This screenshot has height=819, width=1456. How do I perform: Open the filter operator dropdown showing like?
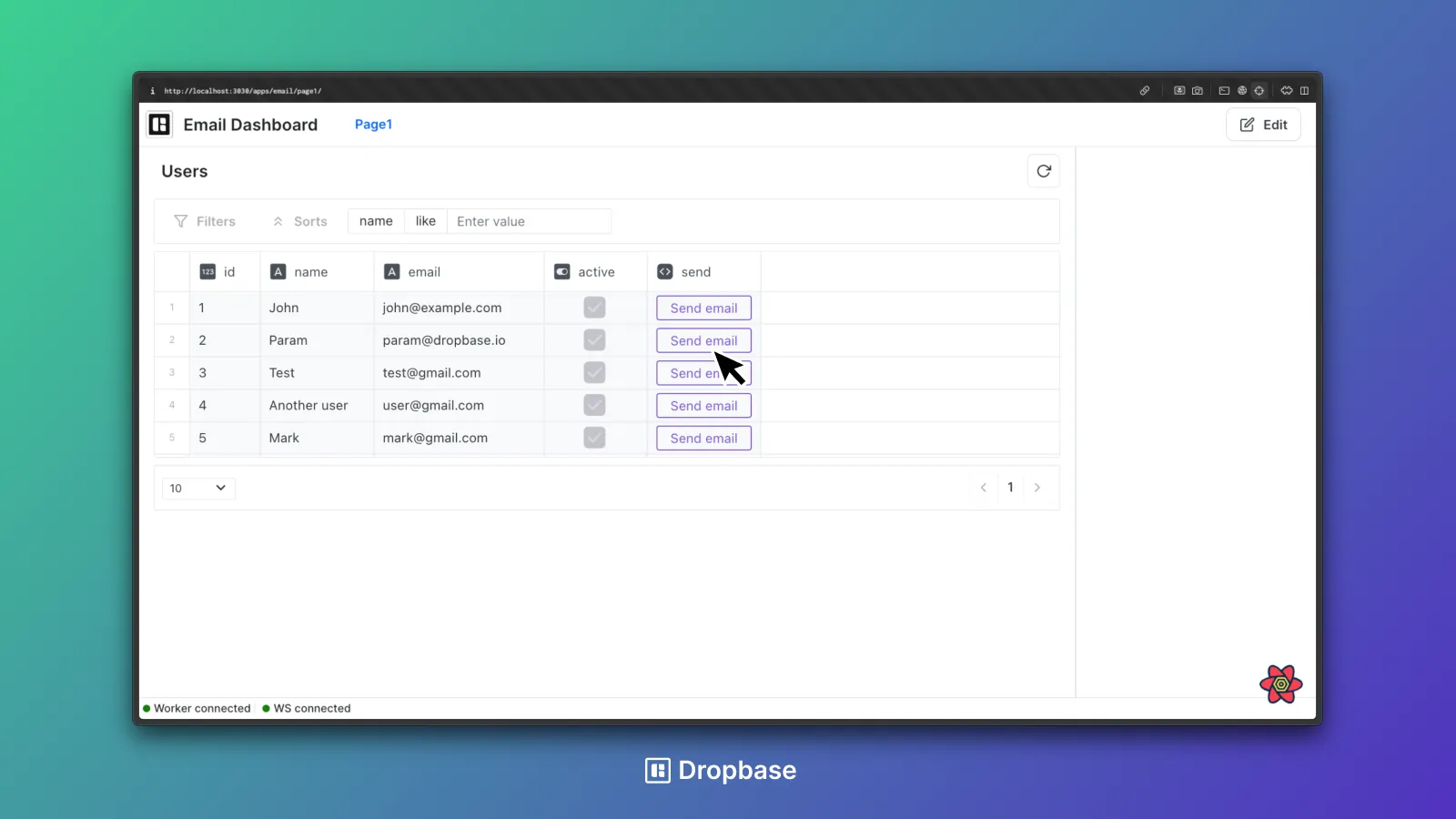point(425,221)
